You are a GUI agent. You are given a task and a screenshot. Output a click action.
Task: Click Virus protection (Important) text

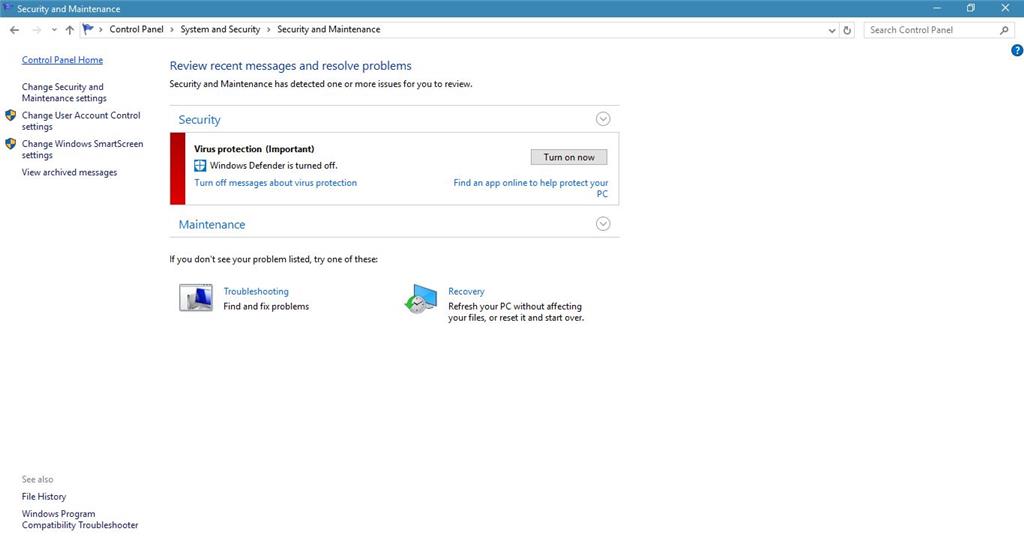point(254,149)
